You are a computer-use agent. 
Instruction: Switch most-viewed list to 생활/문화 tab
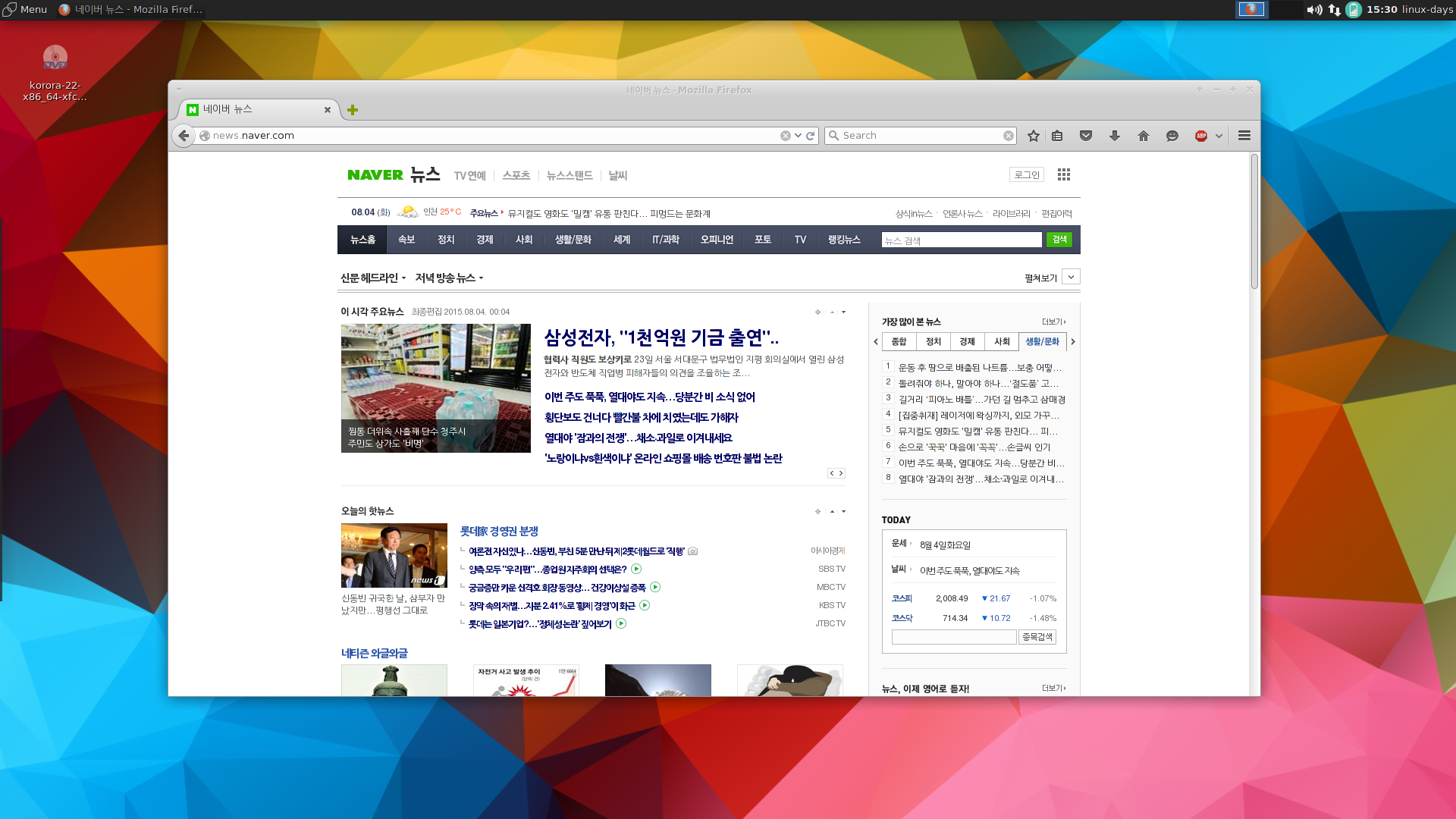1042,341
